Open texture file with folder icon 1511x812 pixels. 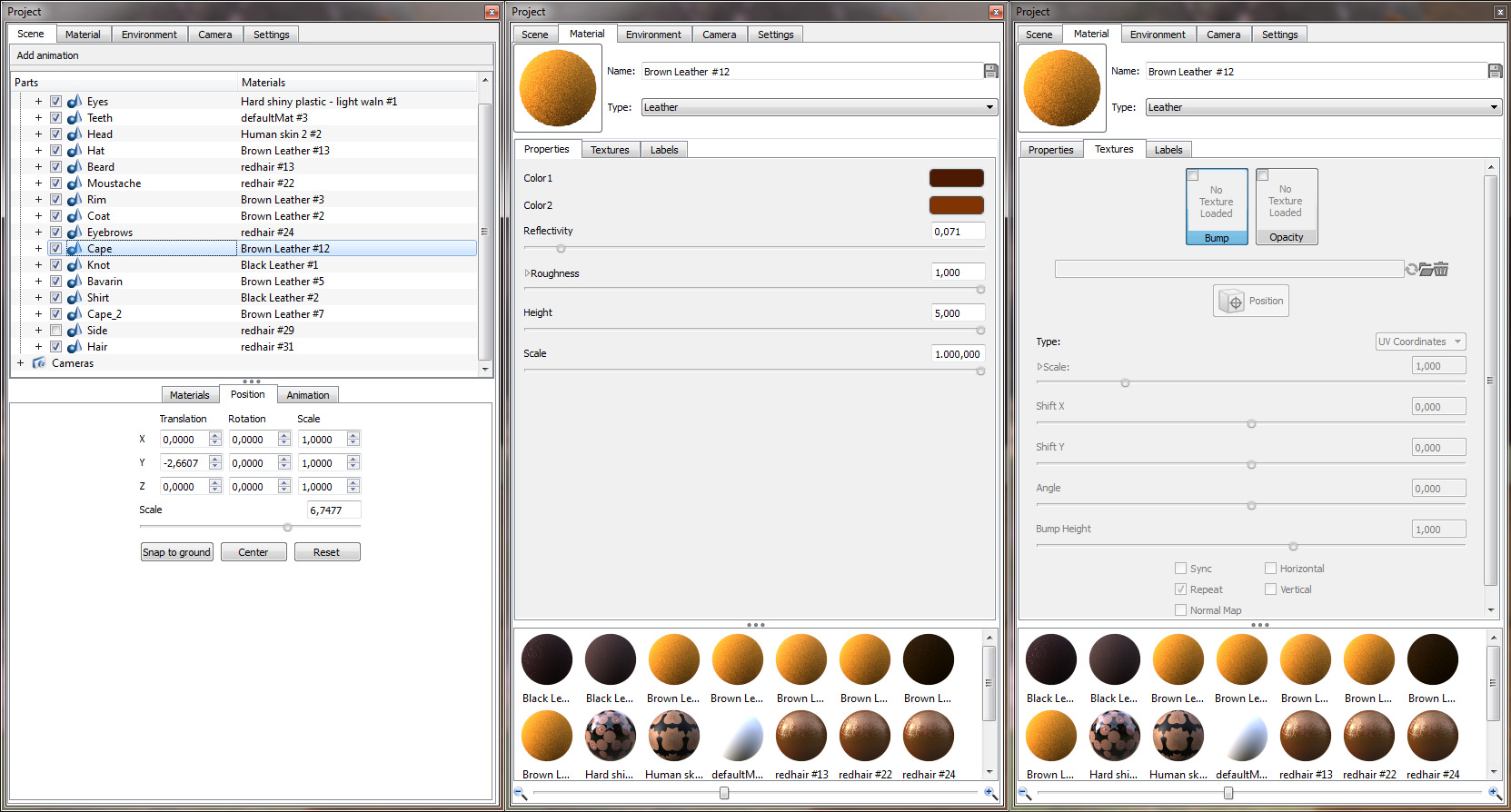click(x=1427, y=270)
